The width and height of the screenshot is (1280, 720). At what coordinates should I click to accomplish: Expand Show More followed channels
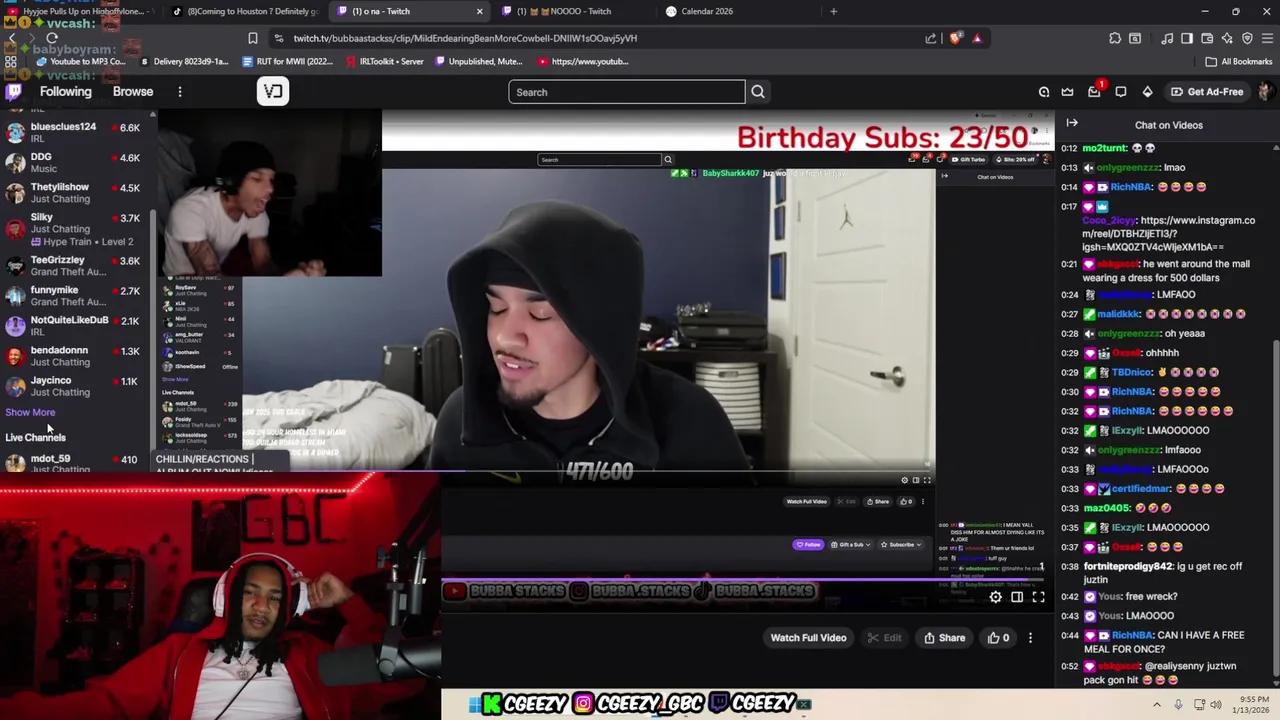point(30,412)
